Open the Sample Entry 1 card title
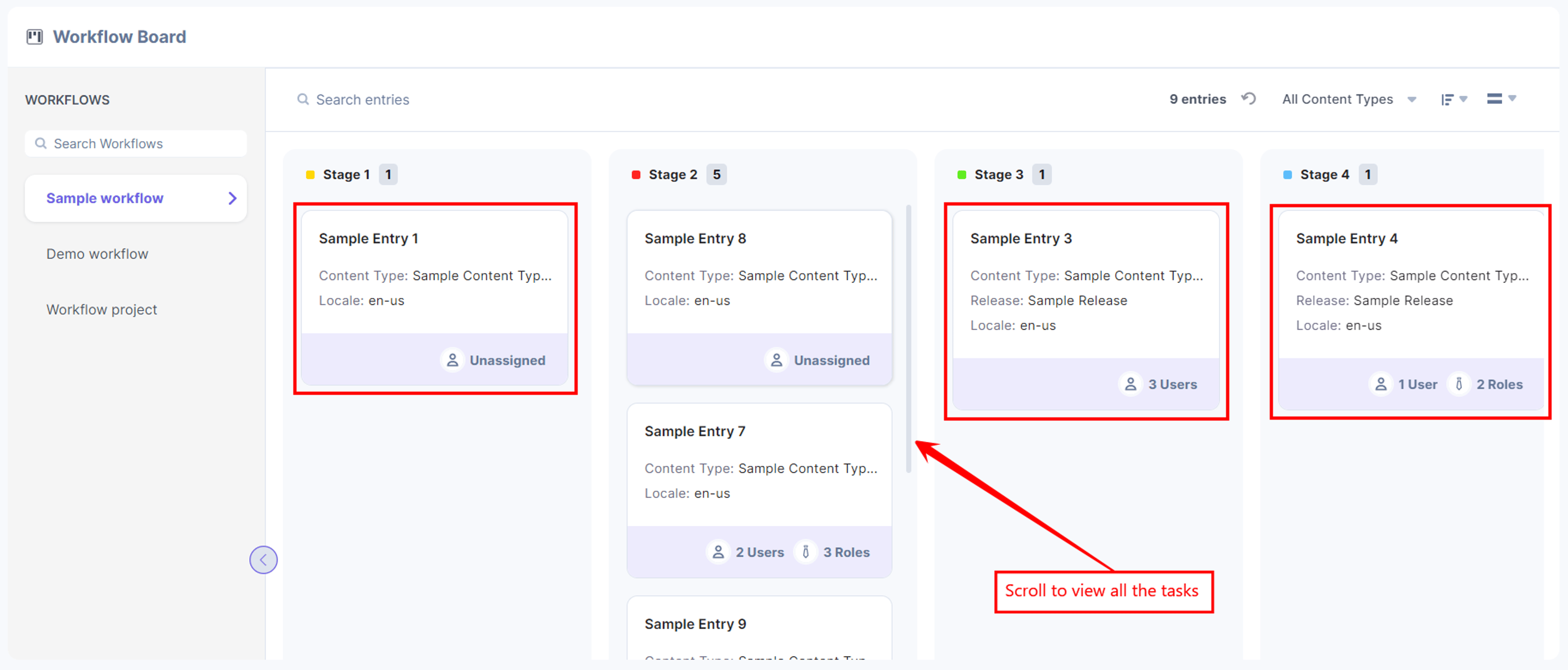 point(368,238)
